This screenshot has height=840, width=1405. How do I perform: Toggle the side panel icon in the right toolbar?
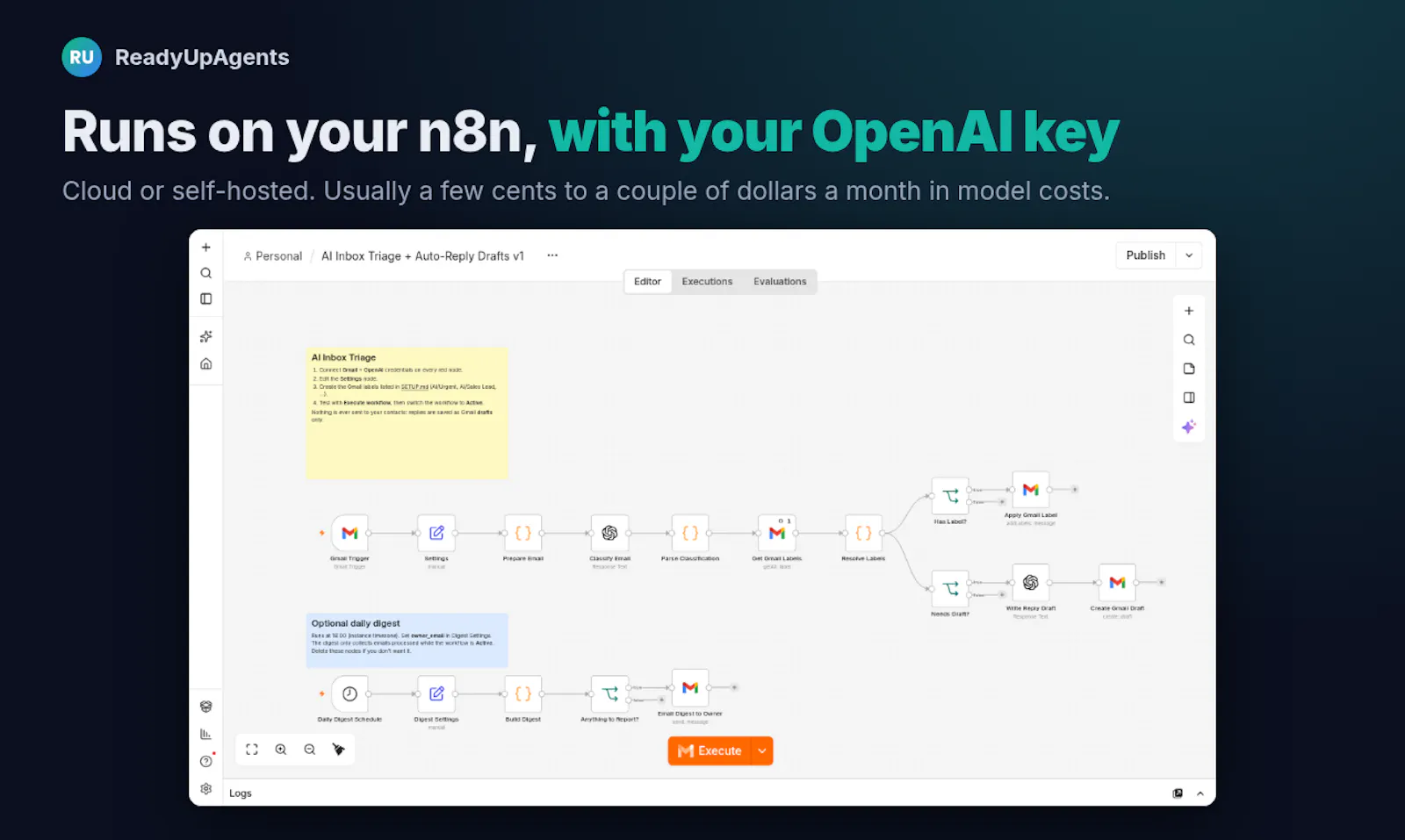[x=1189, y=398]
